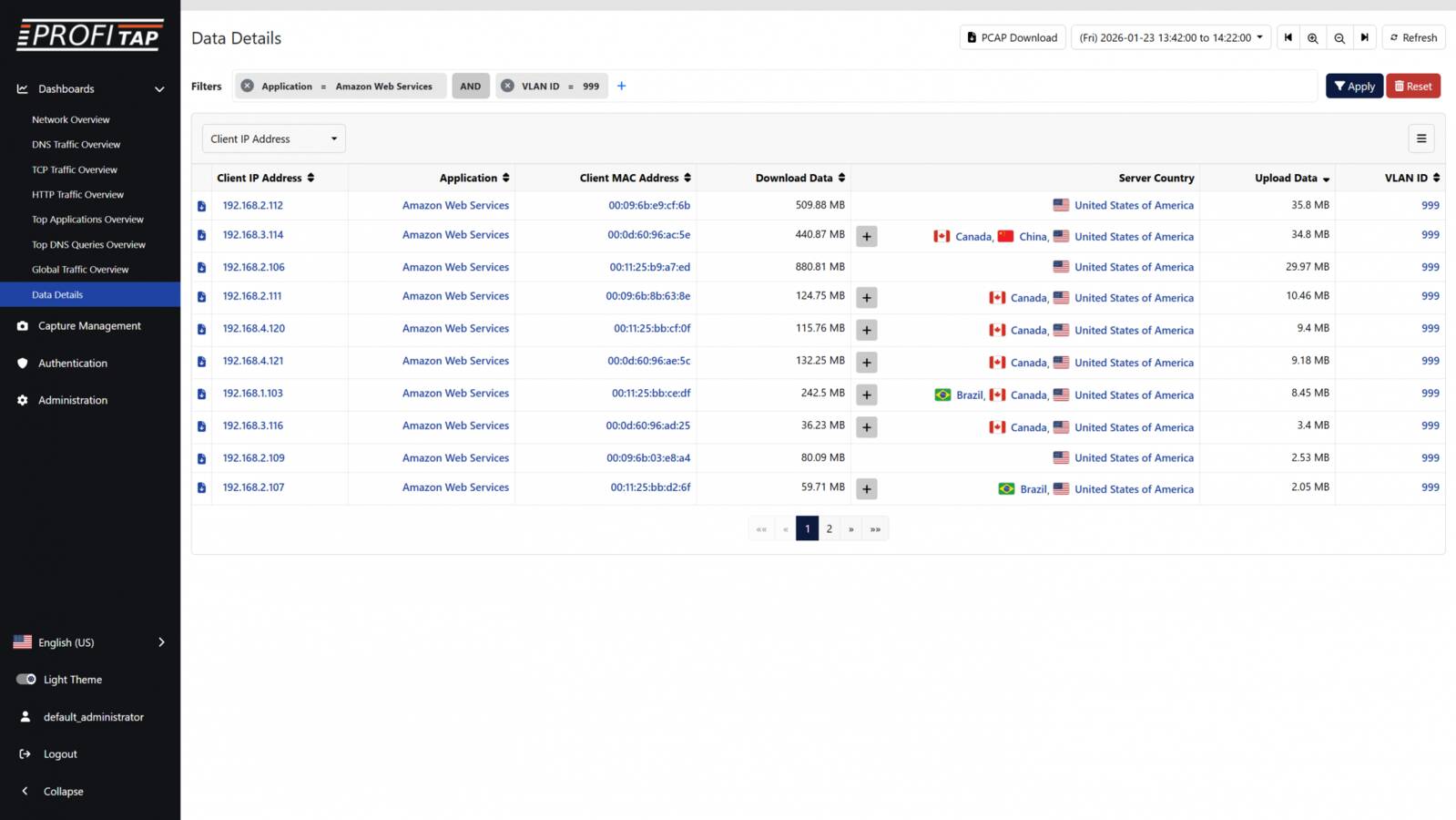Download PCAP file icon for row 192.168.2.112

(x=202, y=207)
